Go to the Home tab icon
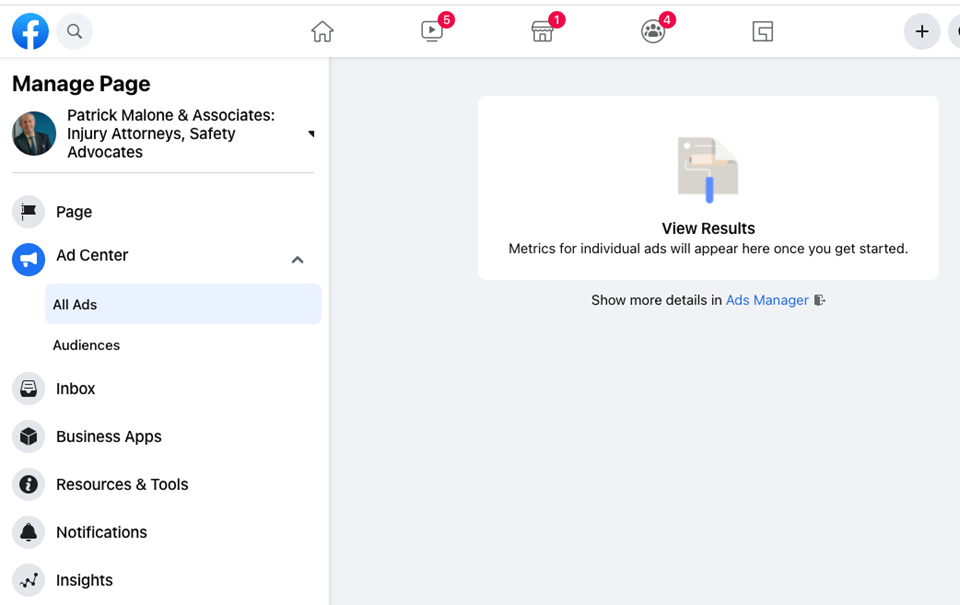 pos(322,31)
